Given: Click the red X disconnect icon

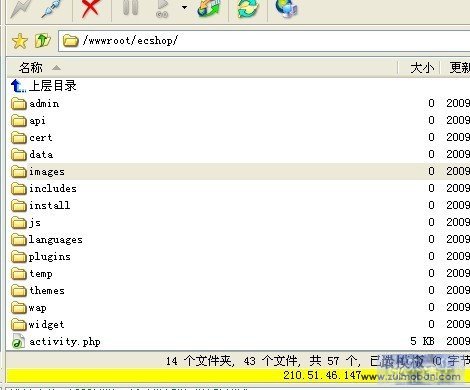Looking at the screenshot, I should pos(90,8).
